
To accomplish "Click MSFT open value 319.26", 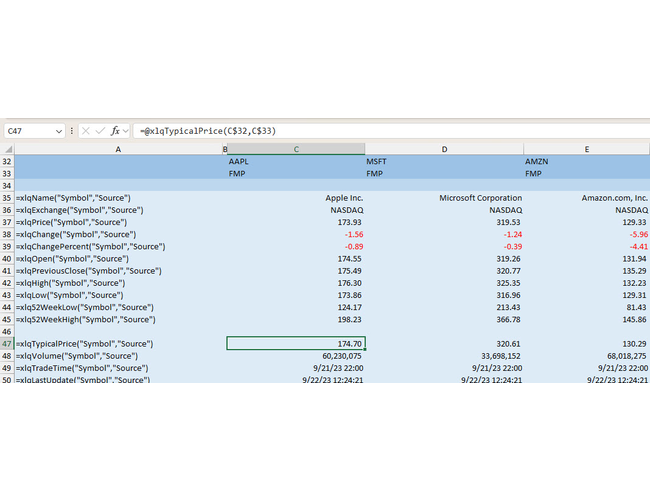I will 444,259.
